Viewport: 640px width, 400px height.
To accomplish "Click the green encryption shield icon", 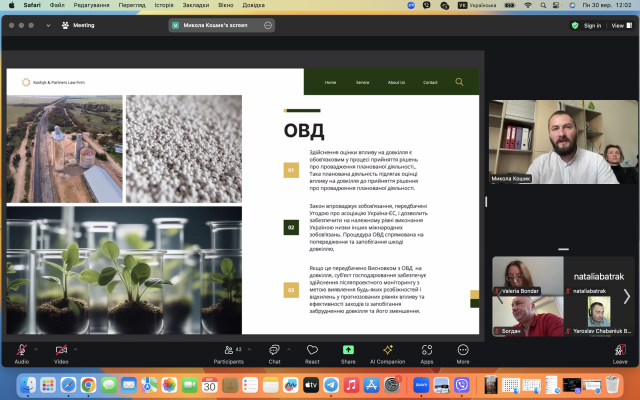I will [x=575, y=25].
